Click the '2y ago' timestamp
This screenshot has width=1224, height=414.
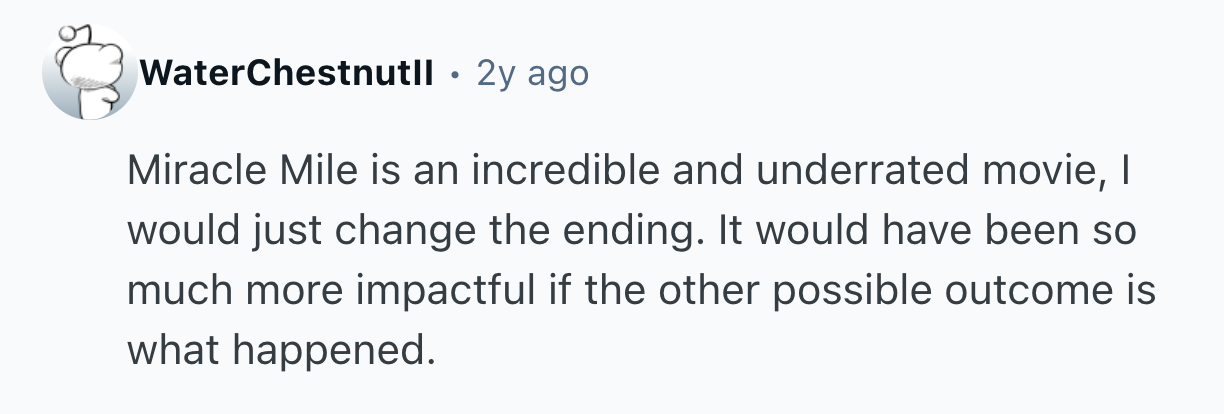coord(533,73)
